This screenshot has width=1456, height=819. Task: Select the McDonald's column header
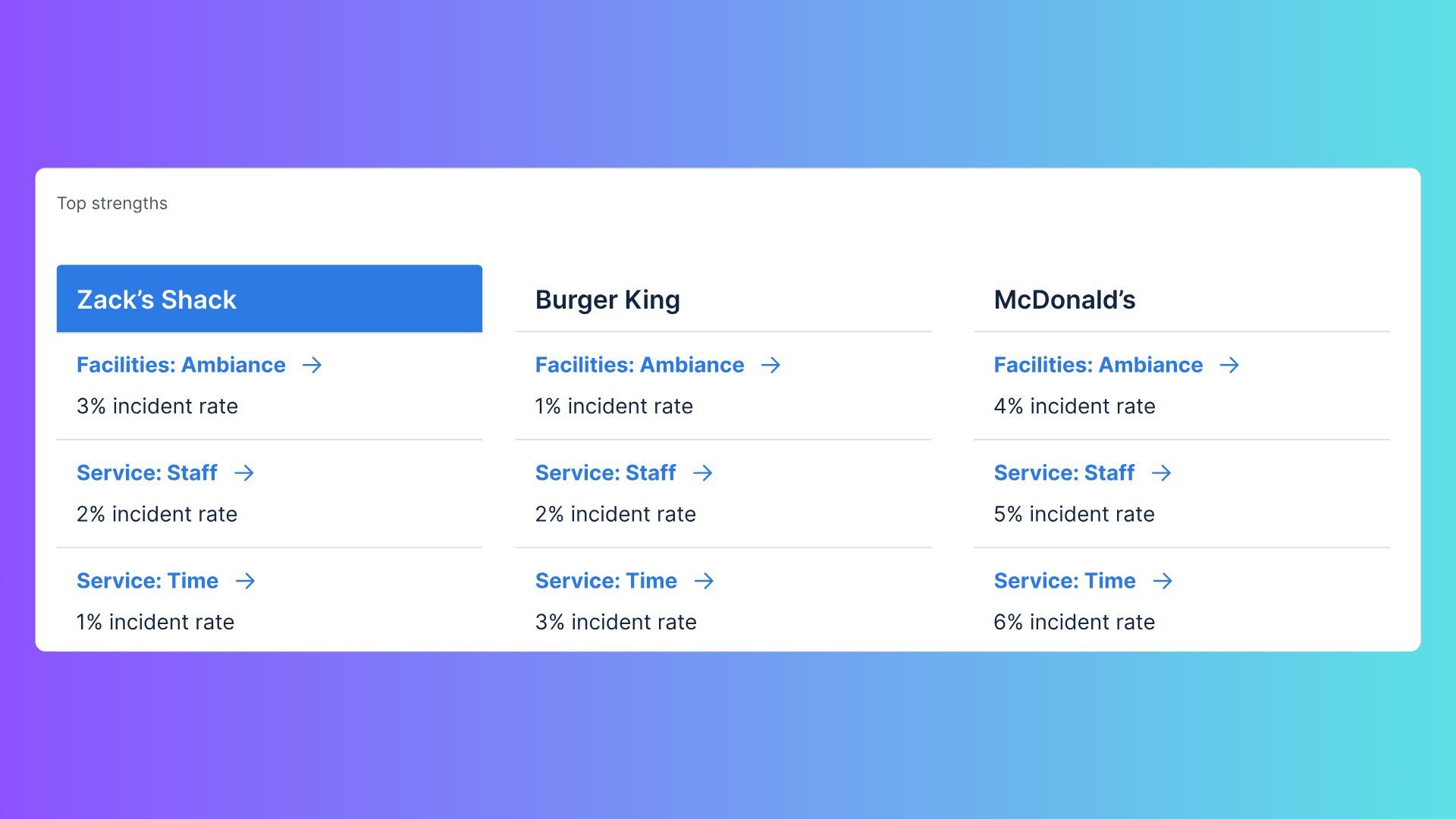pos(1065,300)
